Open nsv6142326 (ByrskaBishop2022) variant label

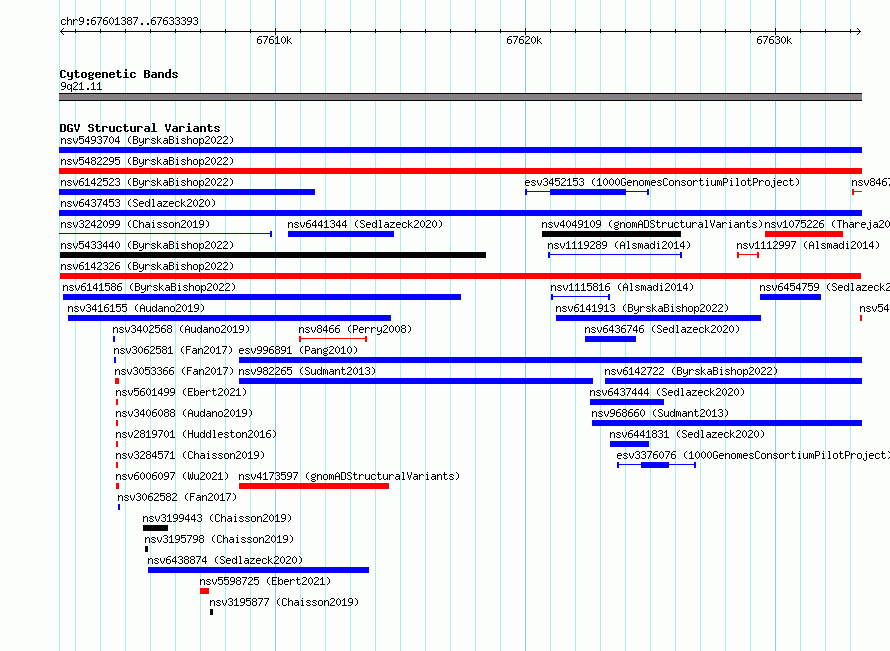[x=147, y=266]
